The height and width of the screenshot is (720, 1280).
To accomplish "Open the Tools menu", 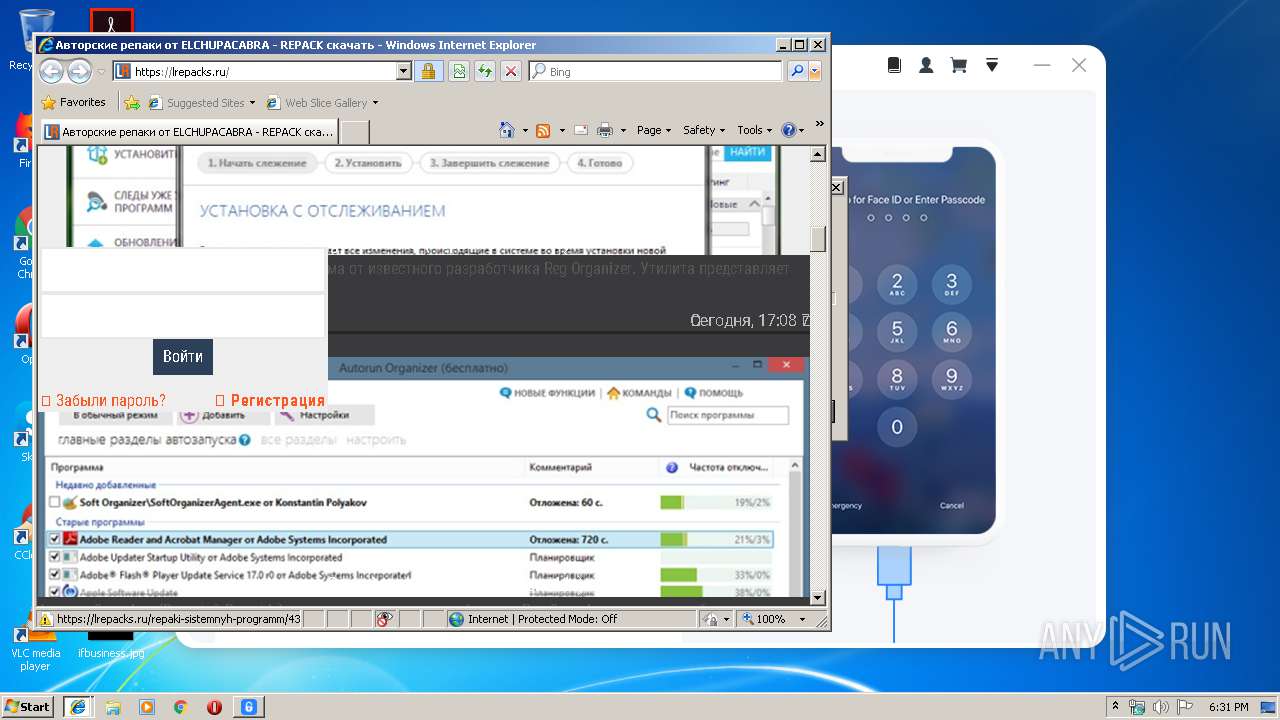I will [755, 130].
